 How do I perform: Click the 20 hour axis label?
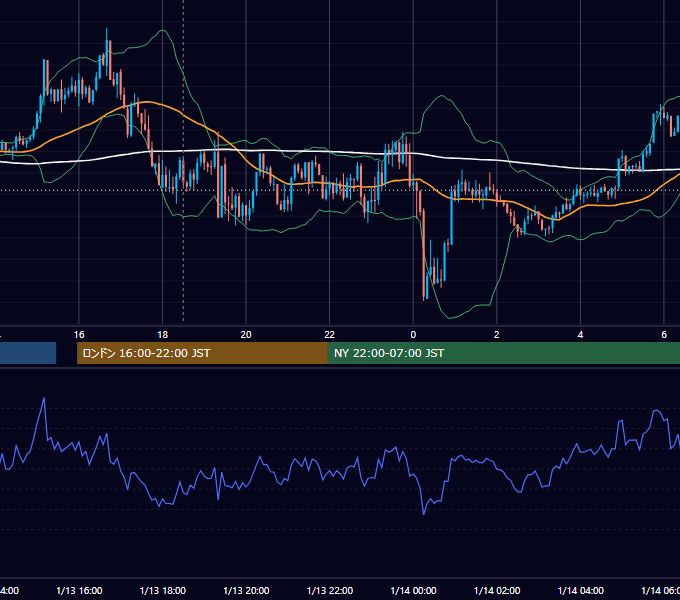(246, 335)
